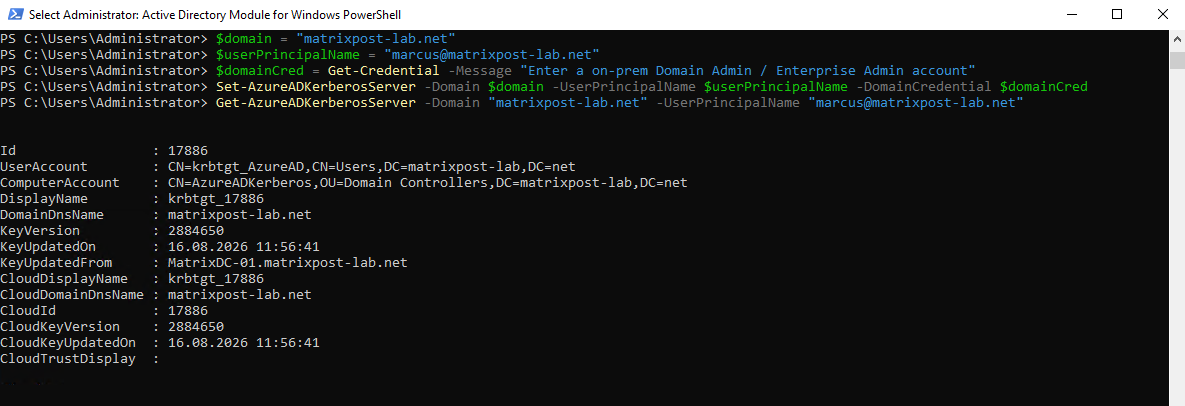This screenshot has width=1185, height=406.
Task: Click the KeyVersion label
Action: tap(40, 231)
